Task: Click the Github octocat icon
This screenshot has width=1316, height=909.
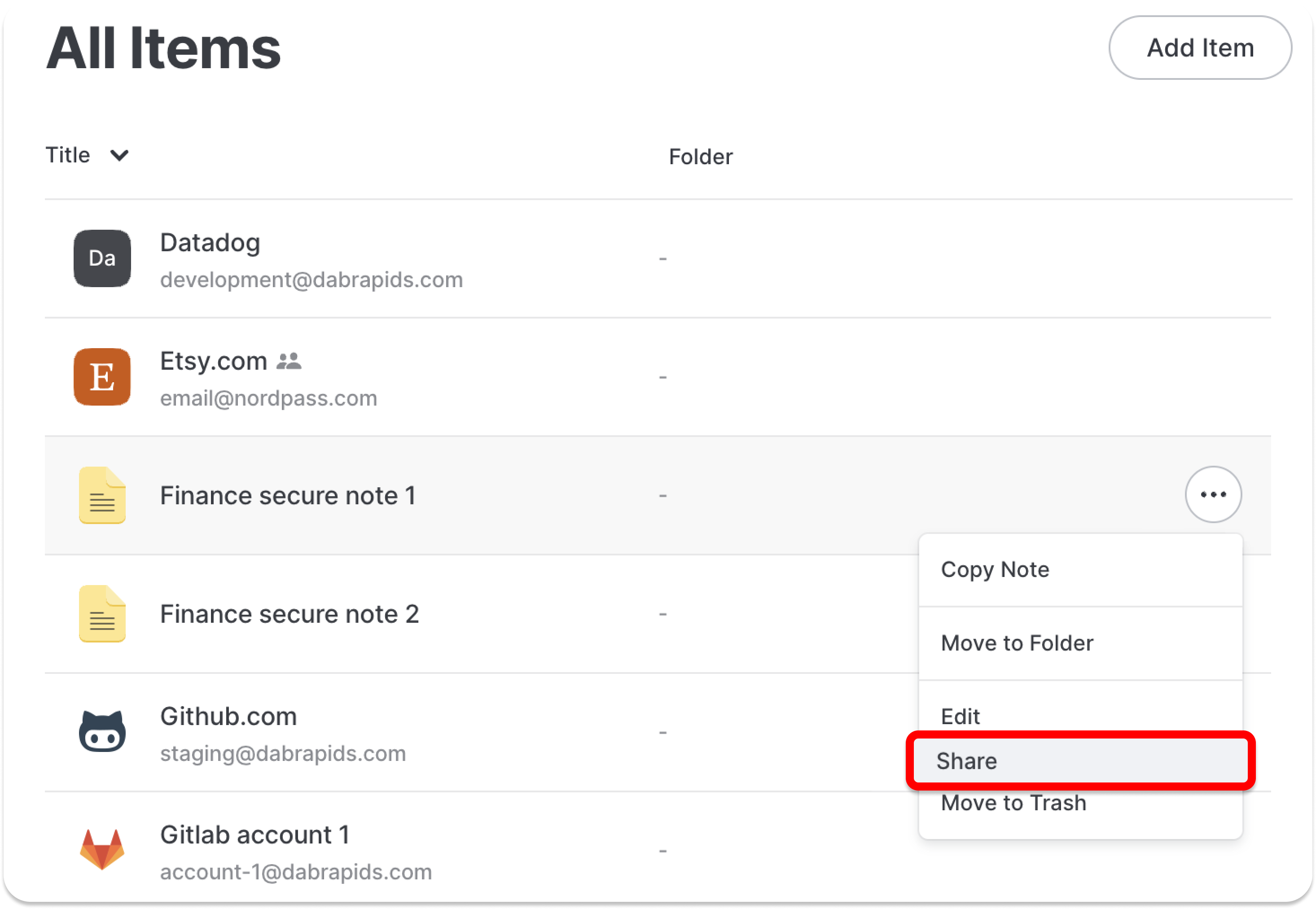Action: coord(102,732)
